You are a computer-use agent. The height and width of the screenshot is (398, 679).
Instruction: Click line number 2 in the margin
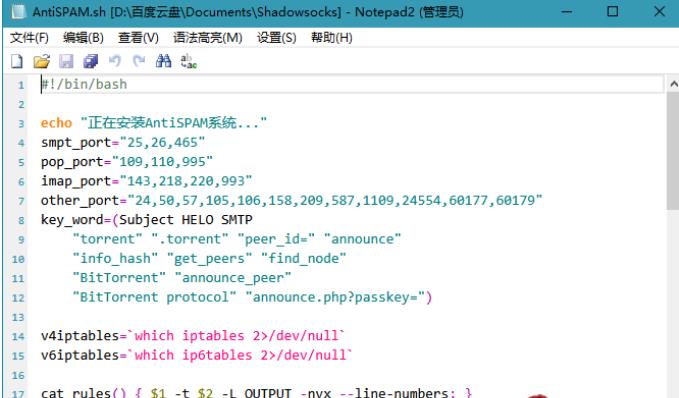(21, 104)
